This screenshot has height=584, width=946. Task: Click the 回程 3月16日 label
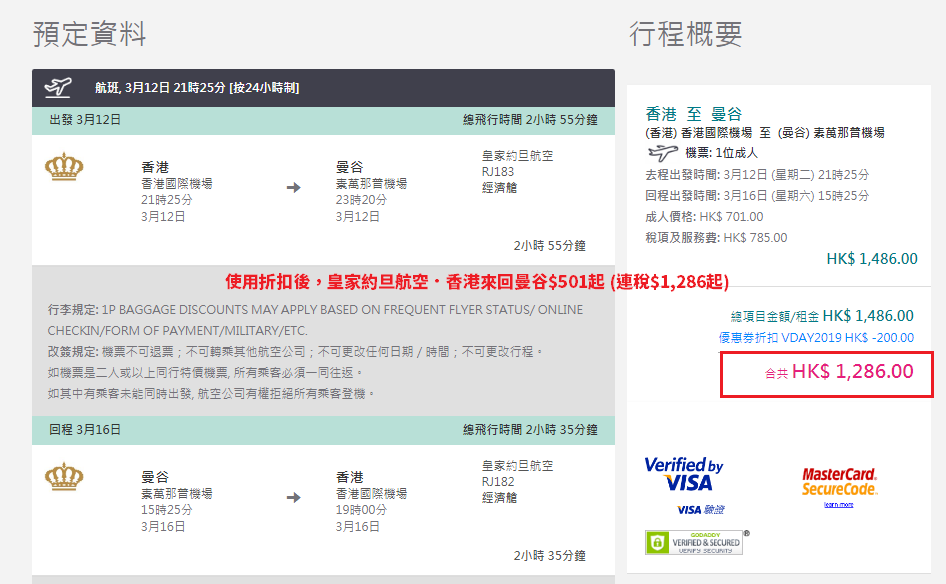pyautogui.click(x=85, y=430)
